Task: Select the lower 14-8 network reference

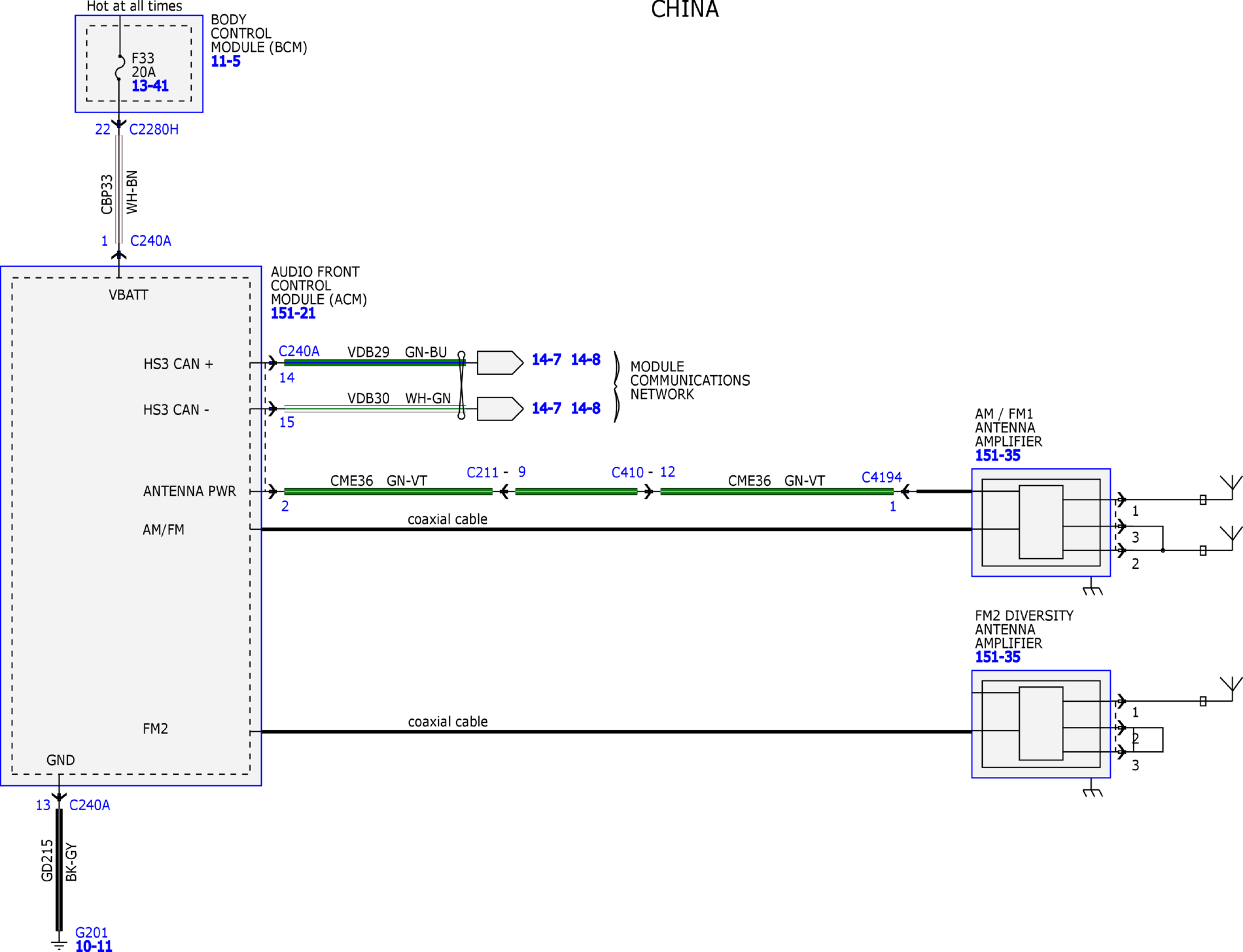Action: [585, 408]
